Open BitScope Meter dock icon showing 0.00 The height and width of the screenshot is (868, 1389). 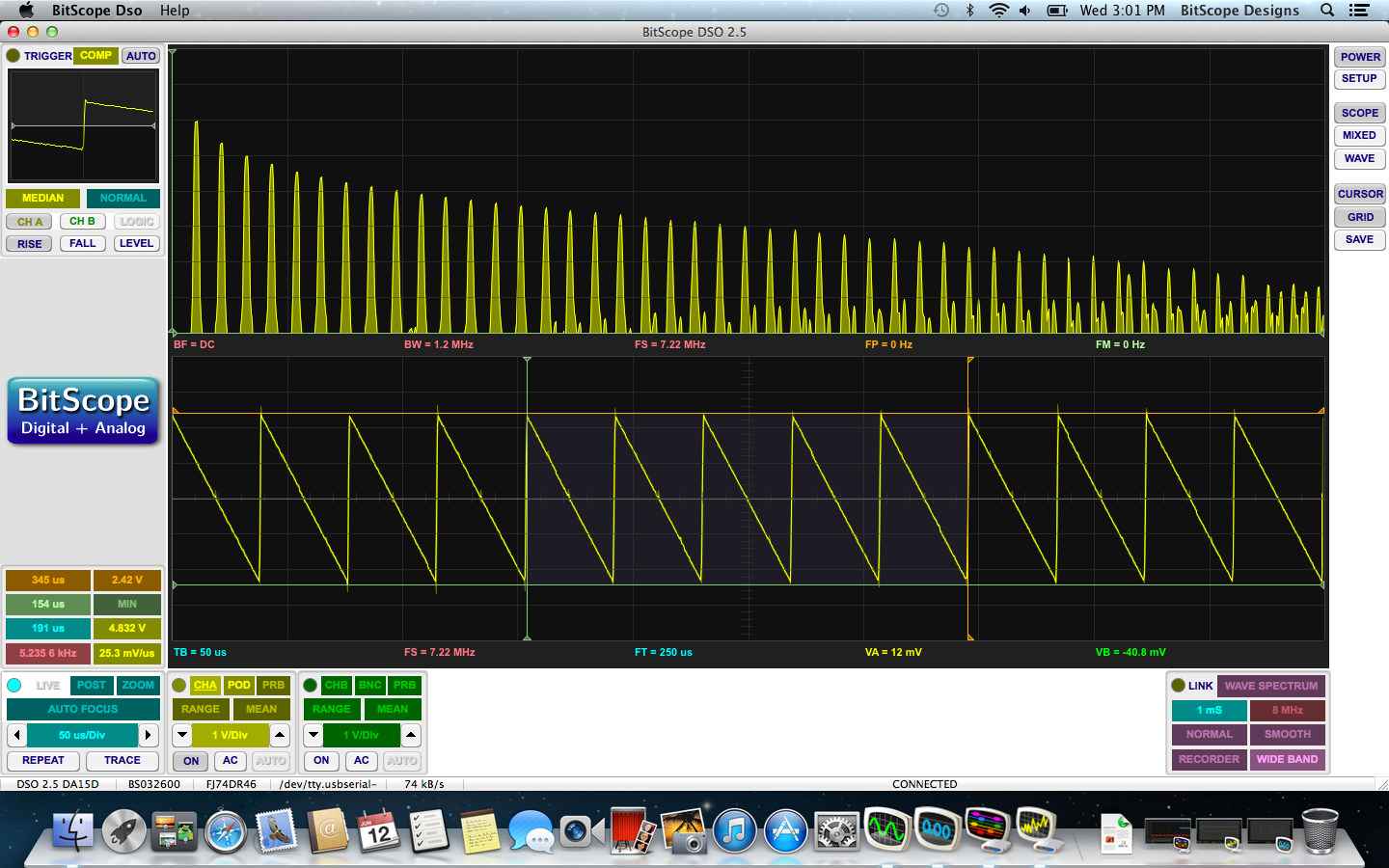pyautogui.click(x=938, y=829)
